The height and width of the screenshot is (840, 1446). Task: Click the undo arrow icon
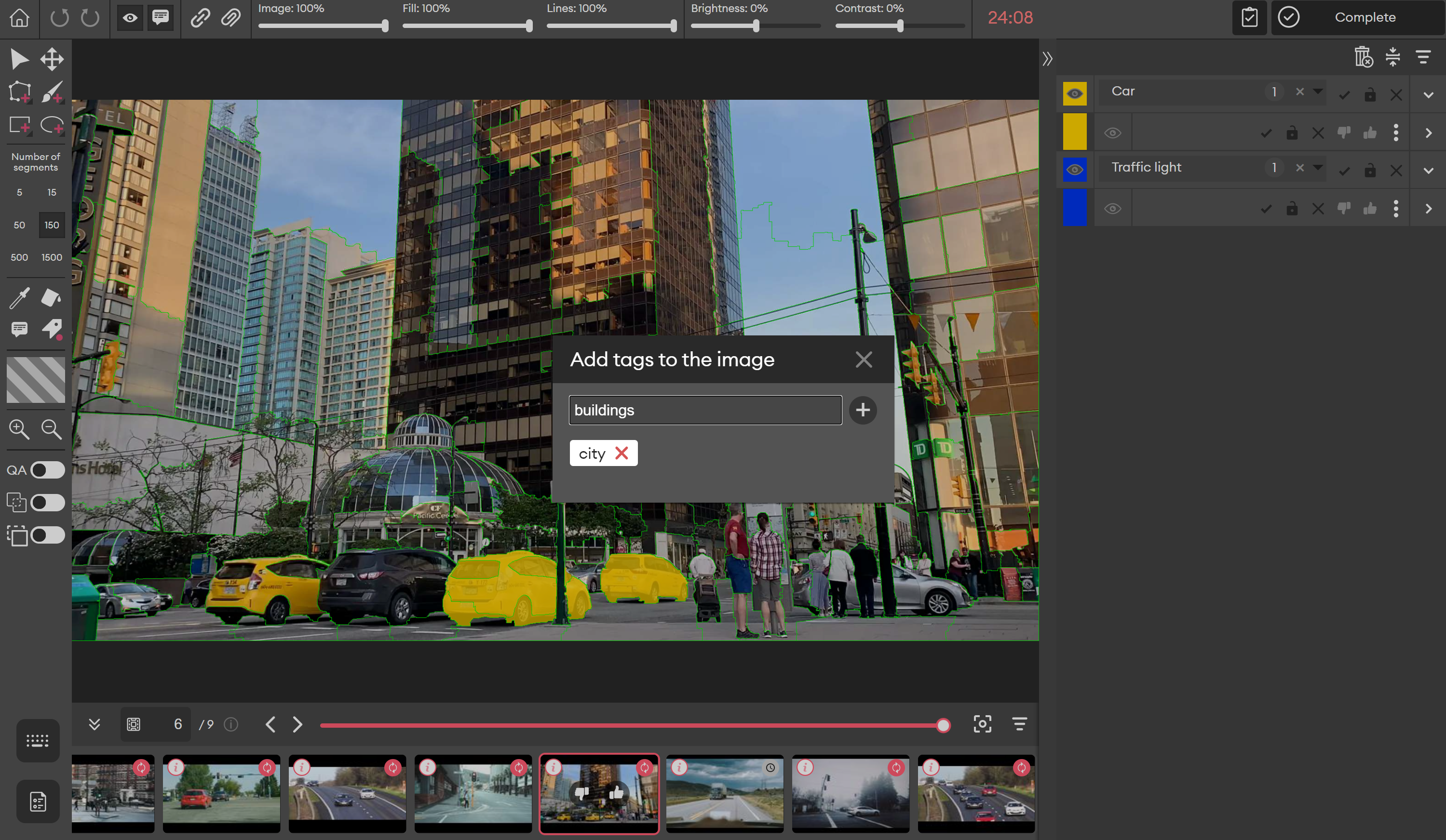[x=59, y=18]
